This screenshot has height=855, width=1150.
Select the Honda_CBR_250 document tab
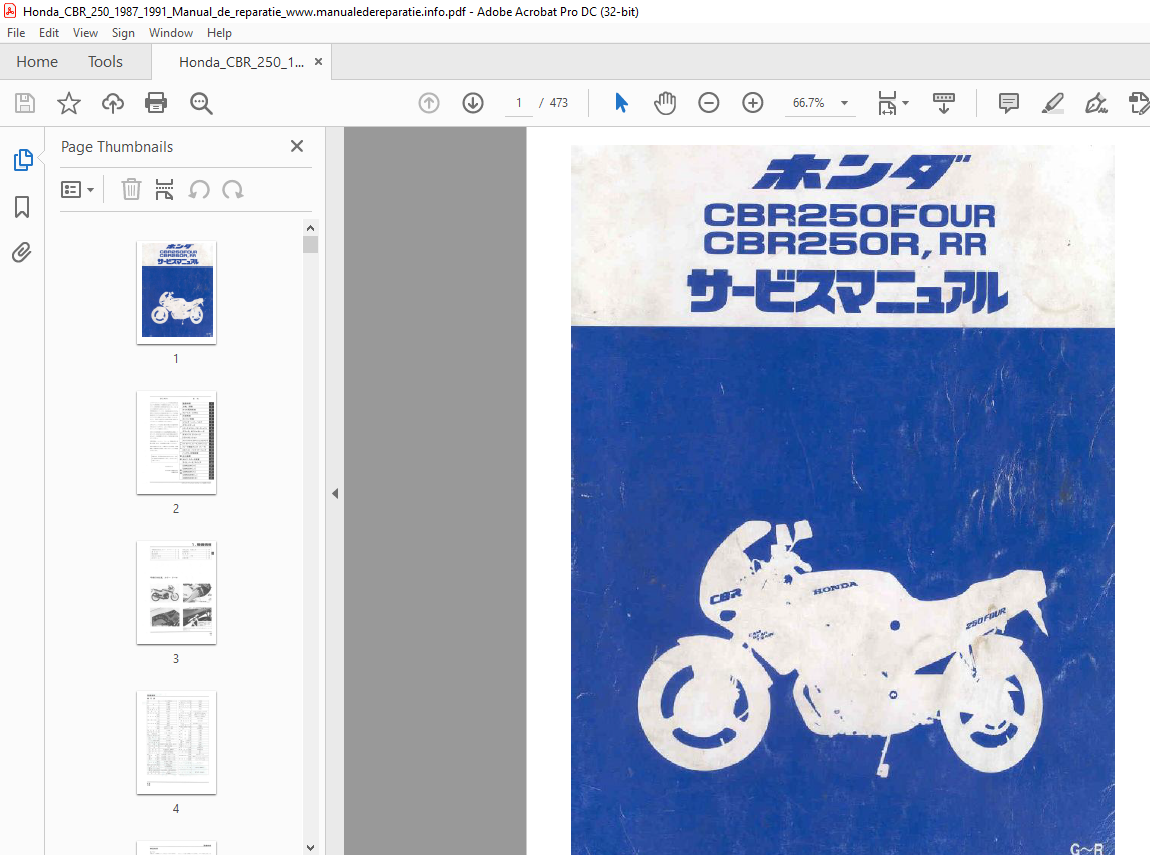[241, 62]
